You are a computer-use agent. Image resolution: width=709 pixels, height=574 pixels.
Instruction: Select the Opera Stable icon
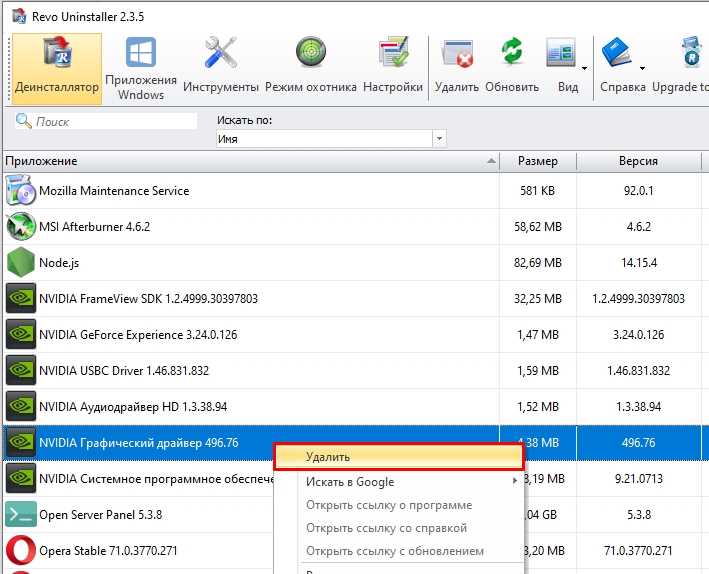(x=21, y=550)
